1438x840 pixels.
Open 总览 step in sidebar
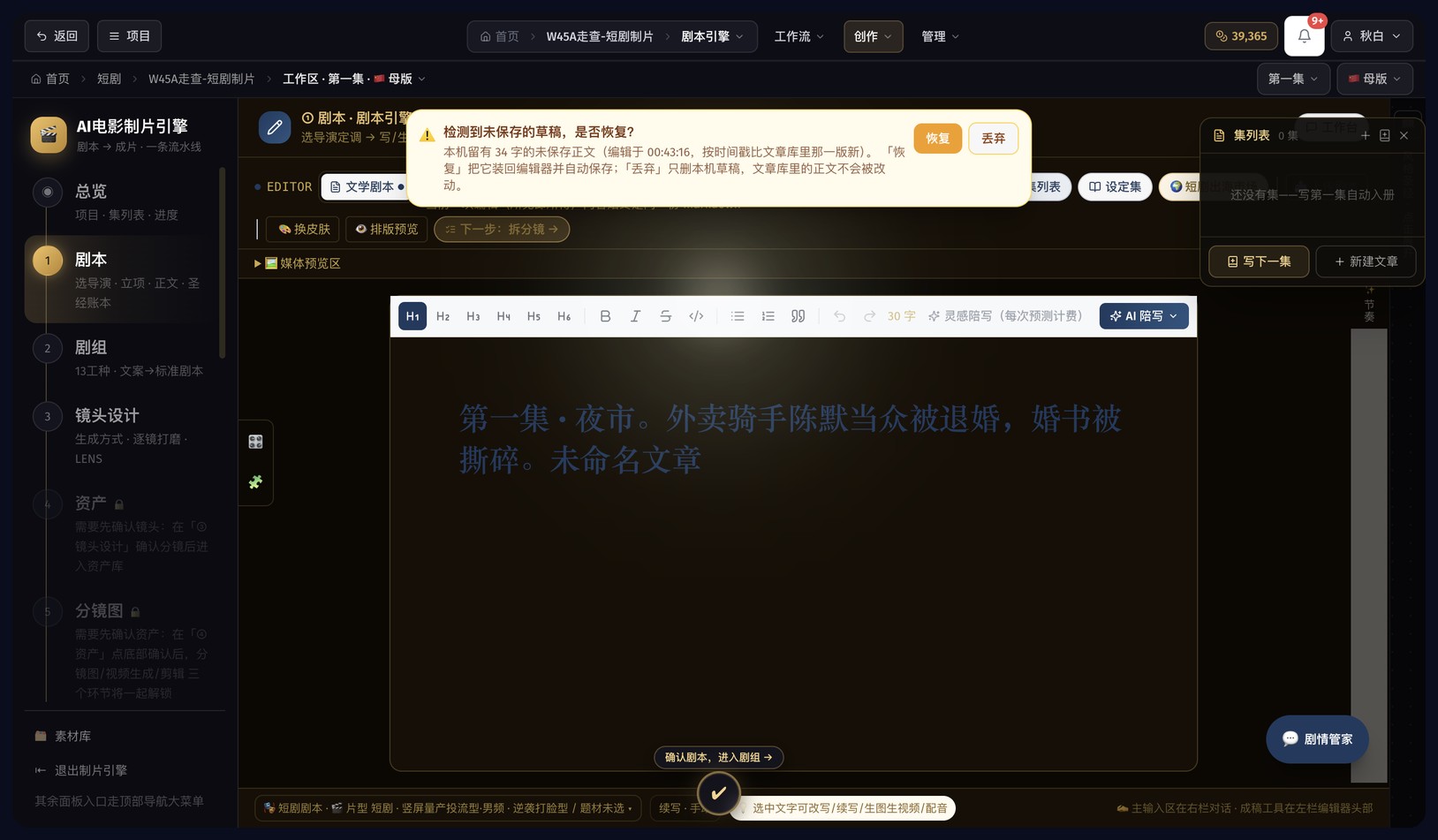[124, 201]
